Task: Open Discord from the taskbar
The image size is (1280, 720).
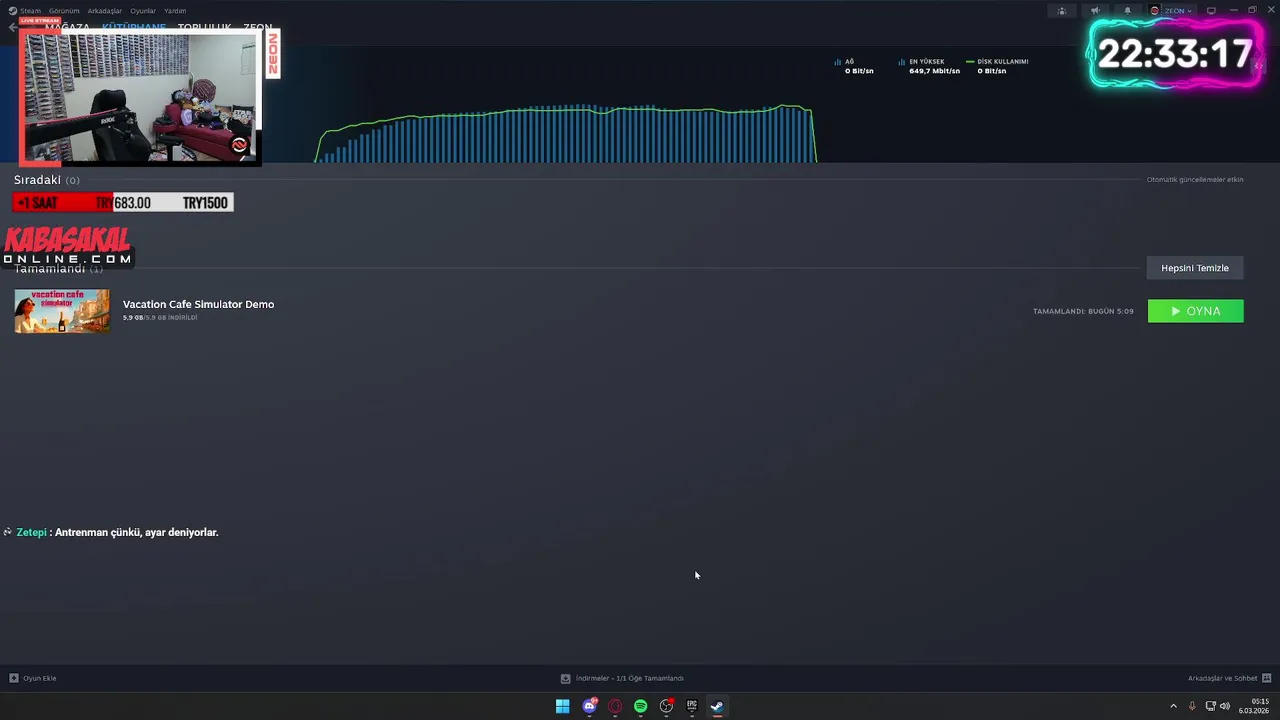Action: [589, 706]
